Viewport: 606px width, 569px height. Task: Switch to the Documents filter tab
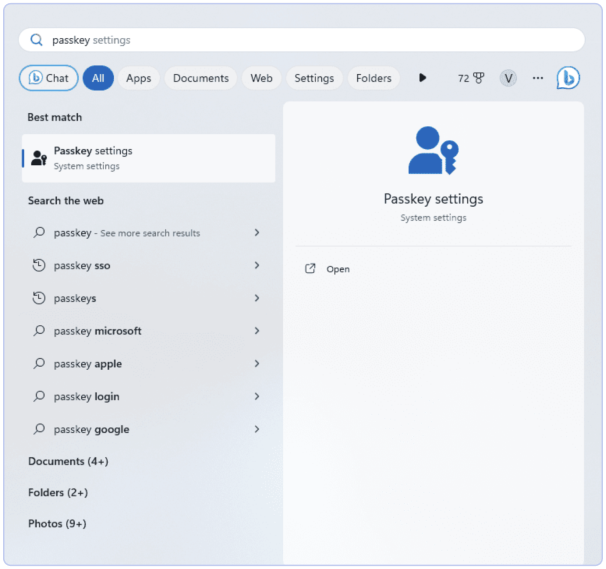point(201,78)
